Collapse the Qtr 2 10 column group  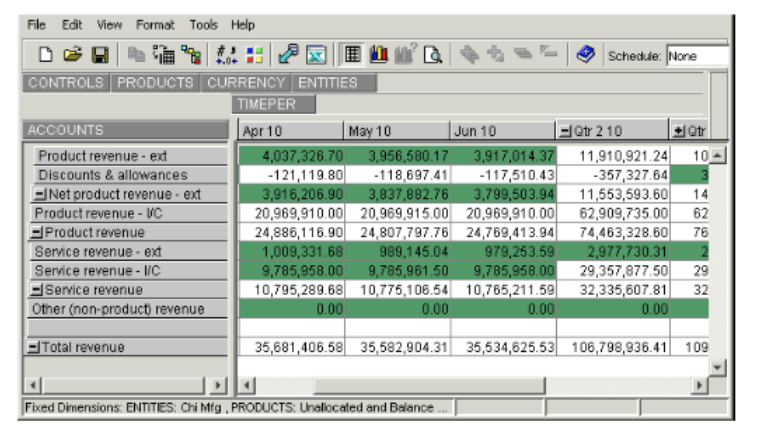pyautogui.click(x=564, y=131)
